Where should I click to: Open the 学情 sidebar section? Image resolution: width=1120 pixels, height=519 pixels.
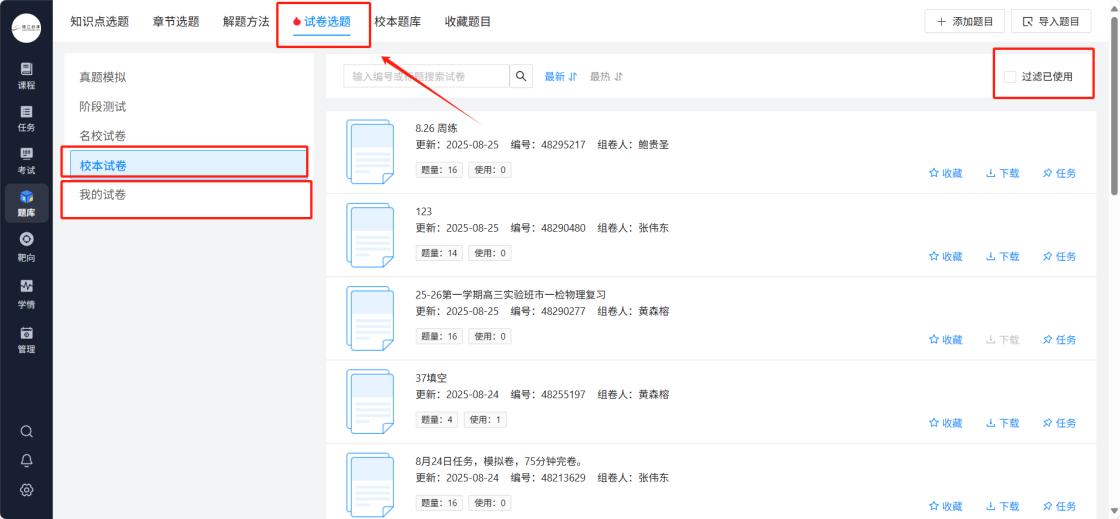[26, 294]
